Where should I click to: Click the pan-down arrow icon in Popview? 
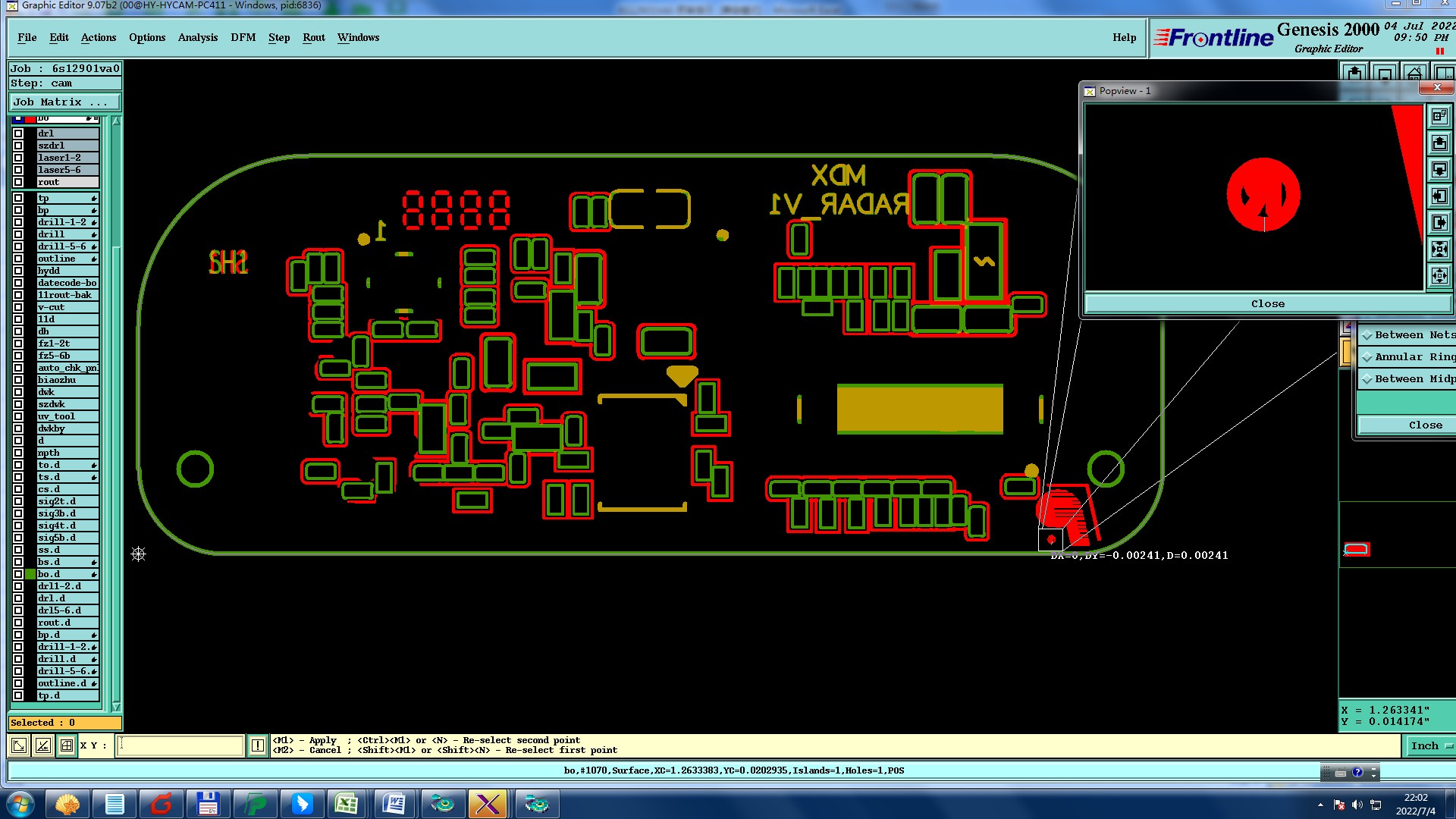(x=1439, y=169)
